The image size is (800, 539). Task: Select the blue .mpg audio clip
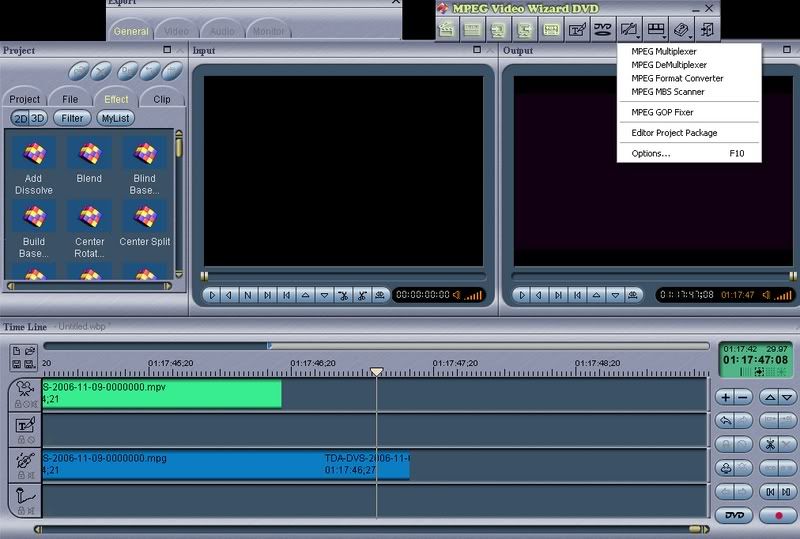point(226,464)
